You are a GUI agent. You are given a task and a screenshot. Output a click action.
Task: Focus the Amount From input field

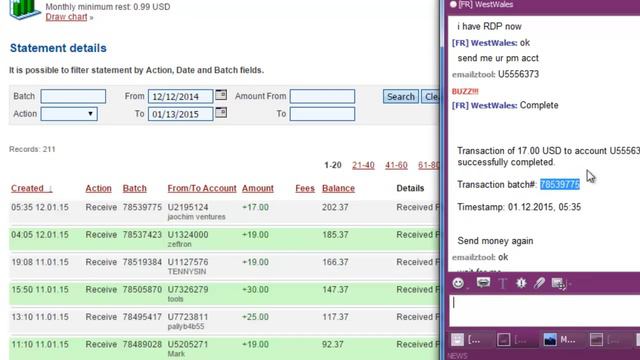click(x=322, y=96)
